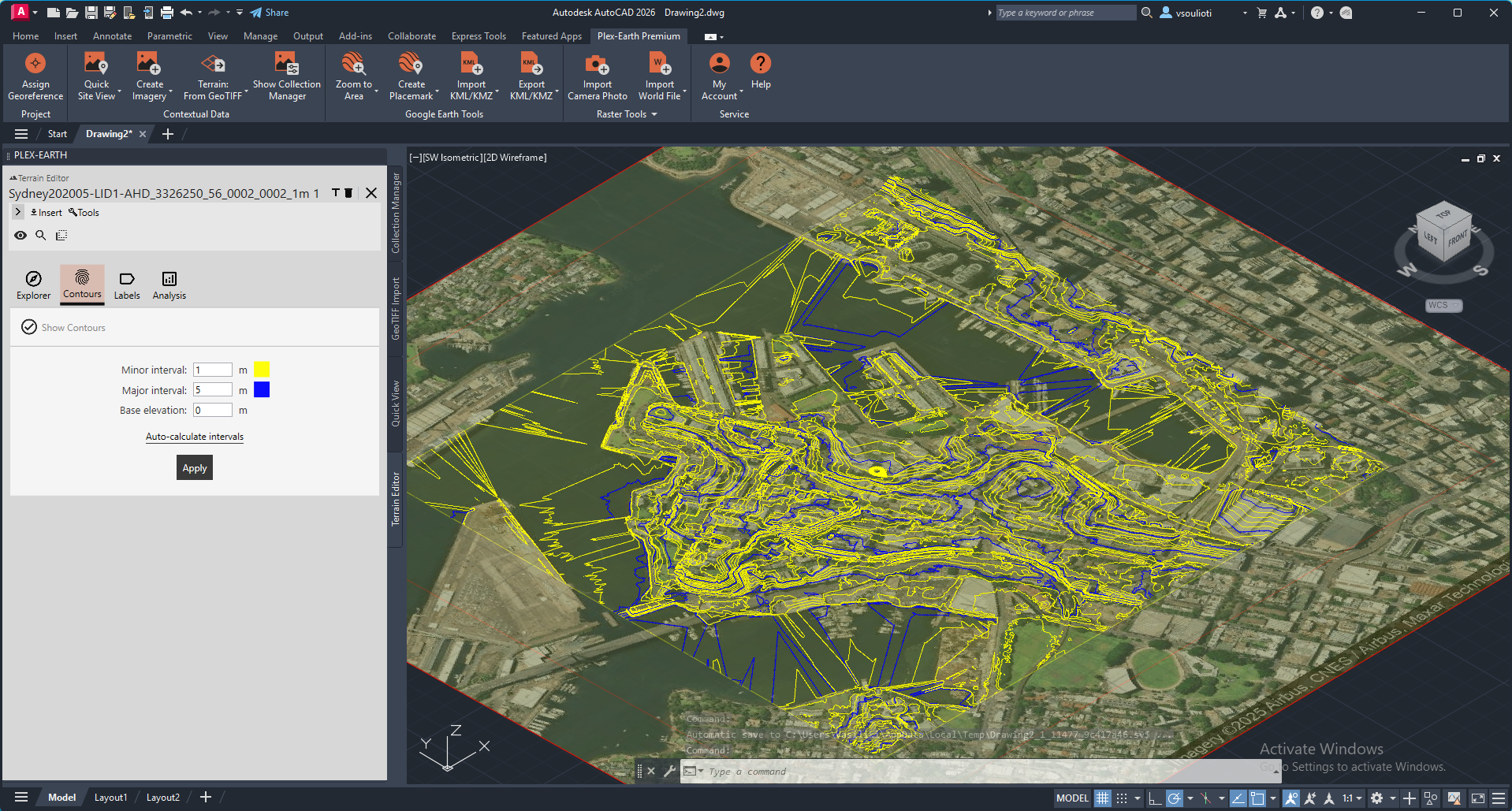Open the AutoCAD application menu arrow
This screenshot has height=811, width=1512.
click(x=35, y=13)
